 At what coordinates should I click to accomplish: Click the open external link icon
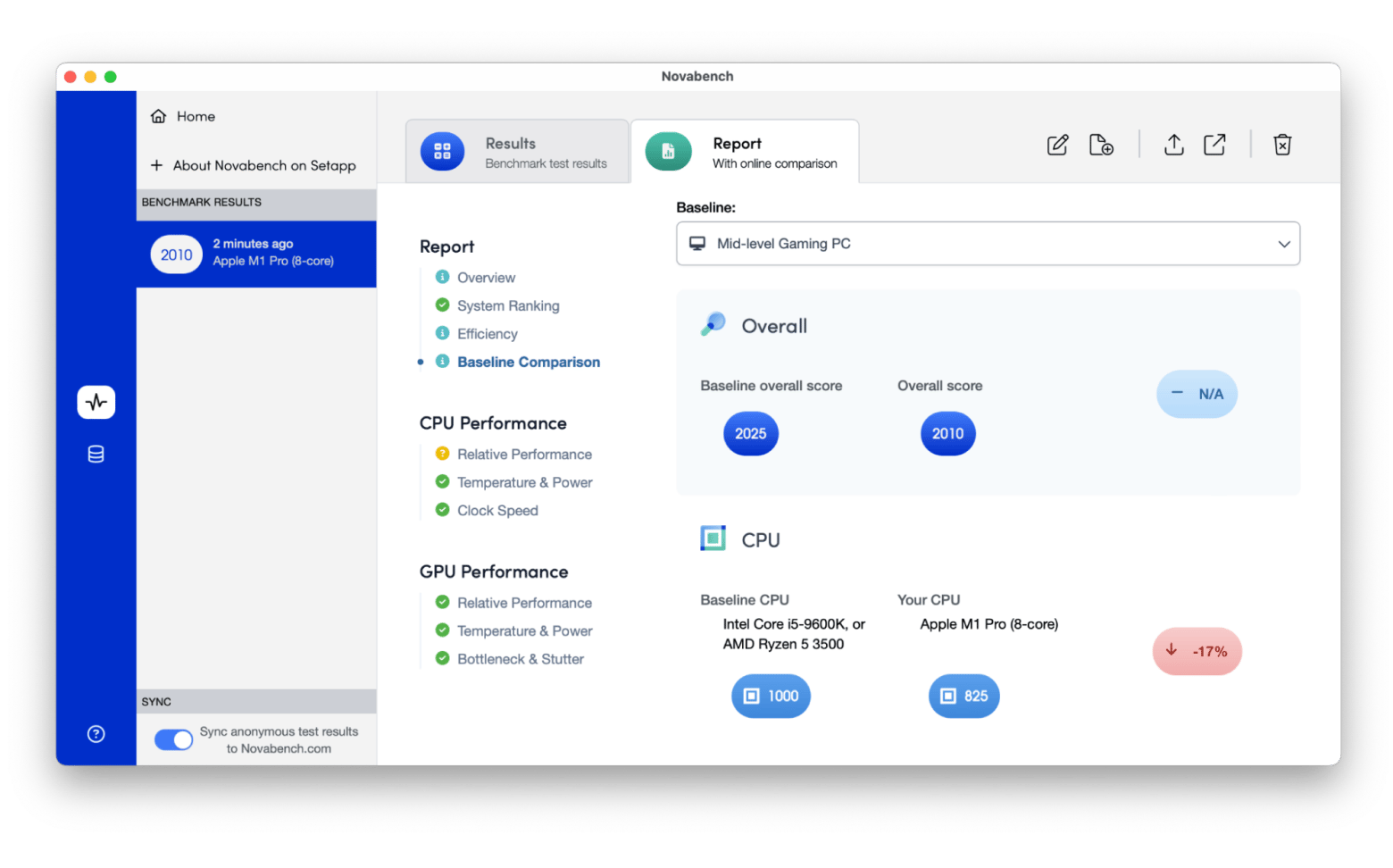1214,145
